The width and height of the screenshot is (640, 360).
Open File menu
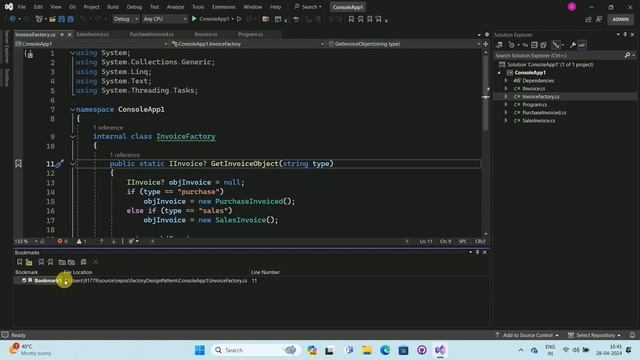click(x=22, y=7)
